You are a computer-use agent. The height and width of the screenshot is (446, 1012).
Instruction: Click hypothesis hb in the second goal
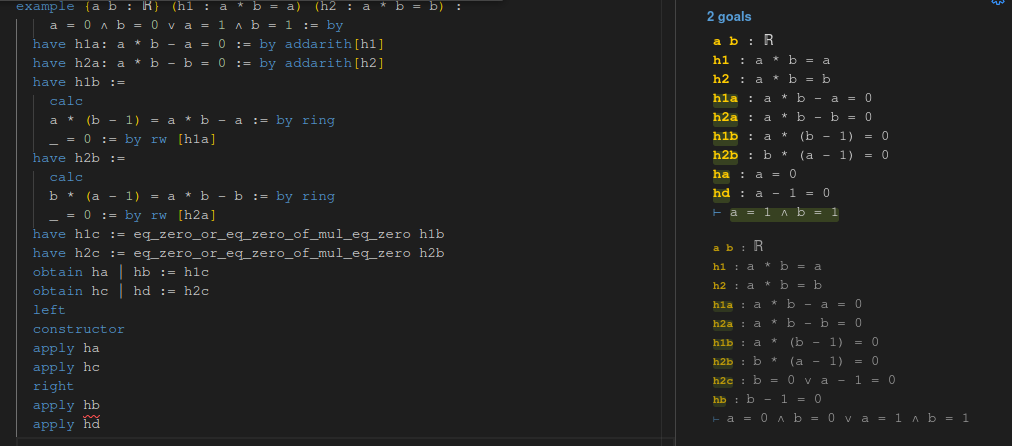pyautogui.click(x=719, y=399)
